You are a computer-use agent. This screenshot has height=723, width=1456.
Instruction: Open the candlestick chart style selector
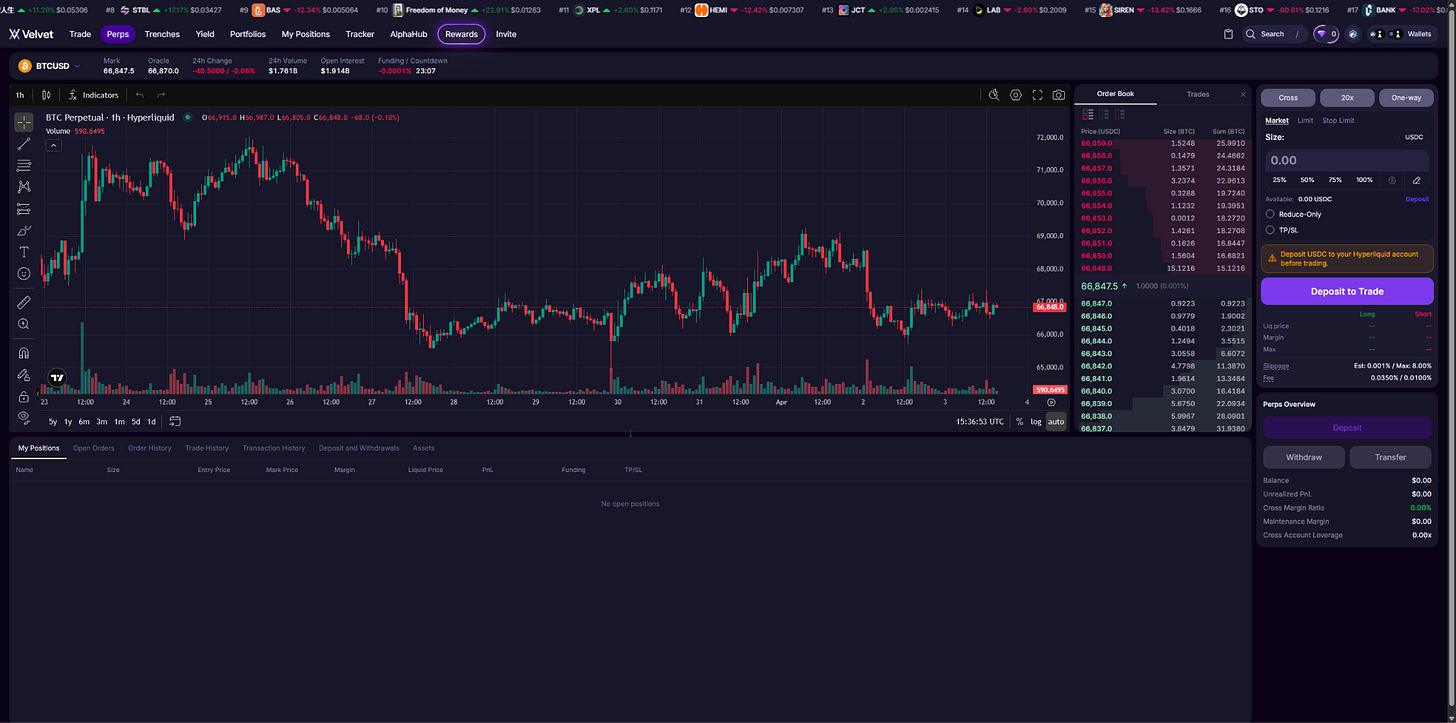coord(46,95)
